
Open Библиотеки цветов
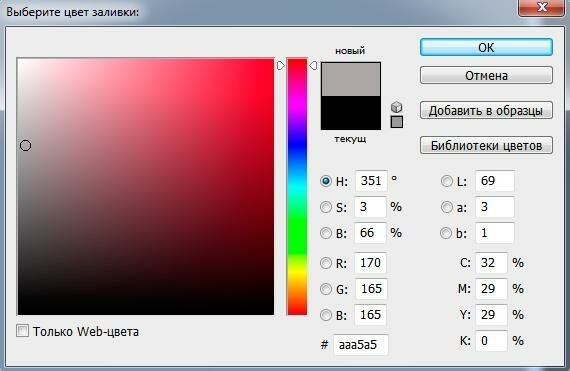click(x=486, y=145)
